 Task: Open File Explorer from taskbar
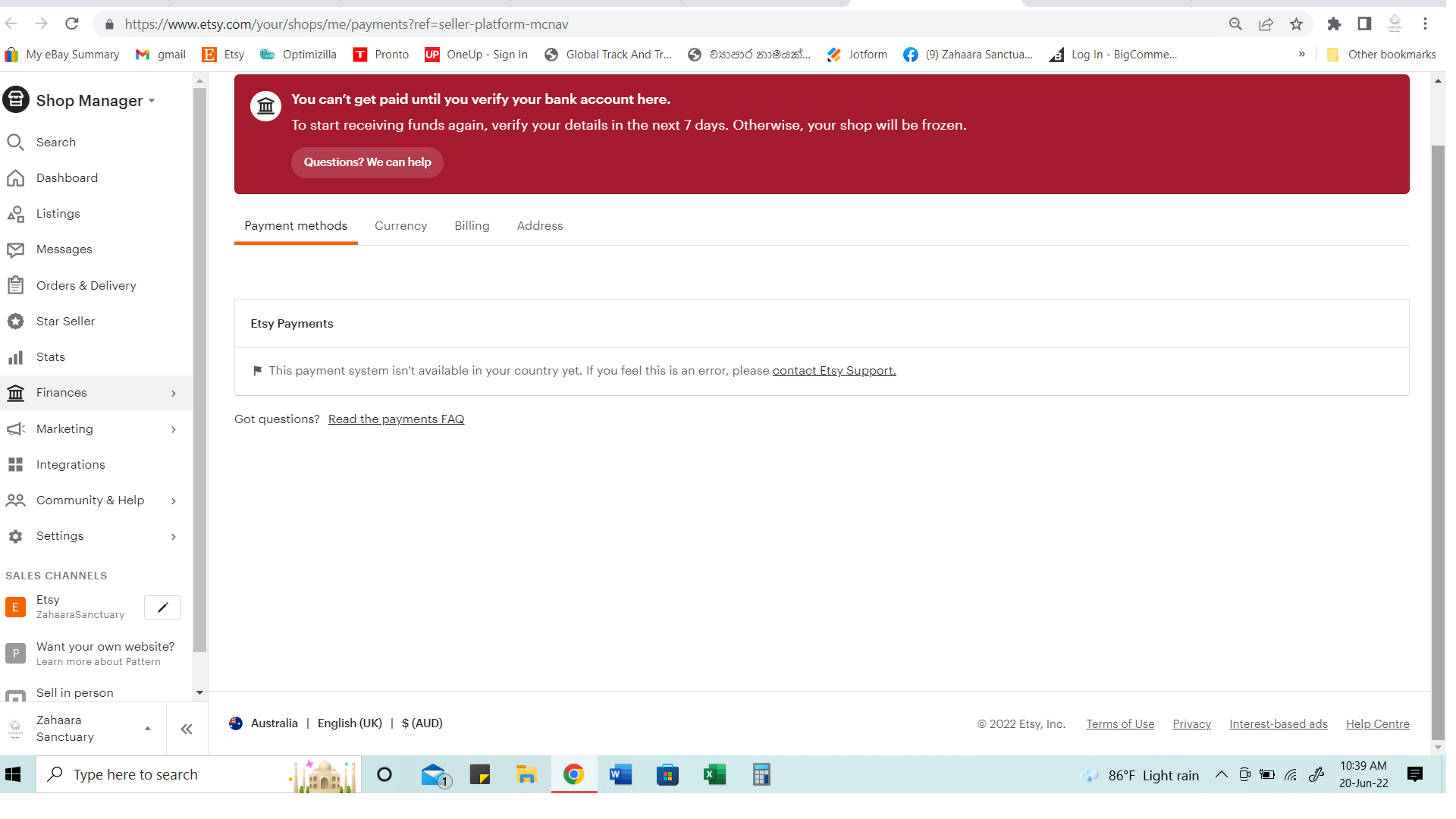click(526, 774)
